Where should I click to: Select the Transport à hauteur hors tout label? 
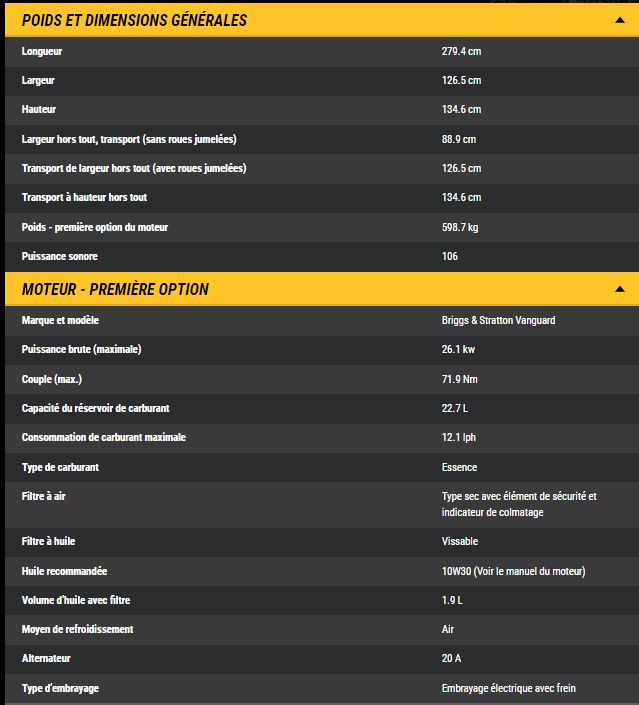click(84, 198)
